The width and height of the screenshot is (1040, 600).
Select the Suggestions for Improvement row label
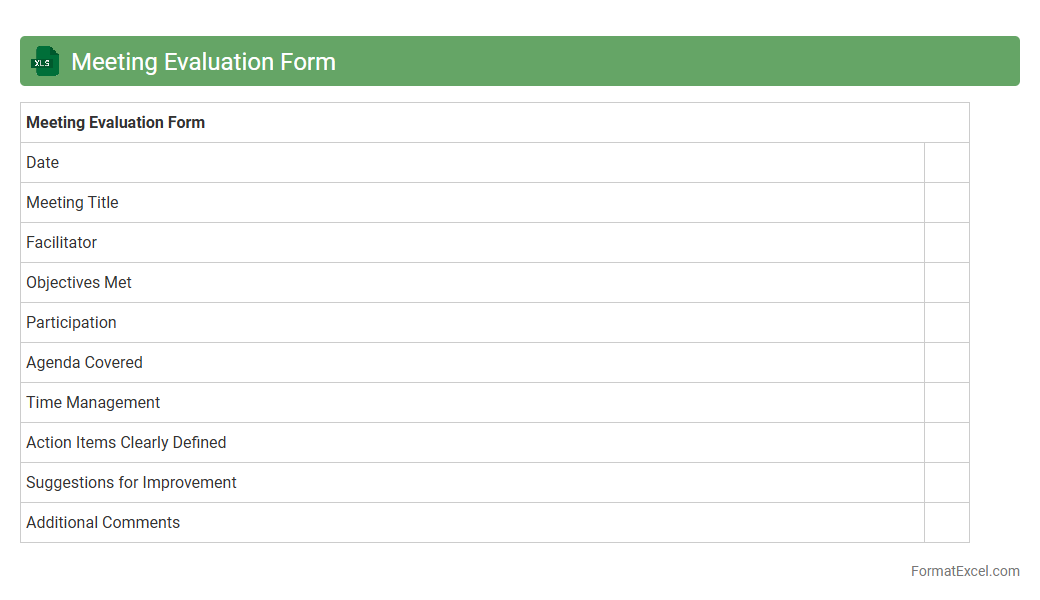point(131,483)
